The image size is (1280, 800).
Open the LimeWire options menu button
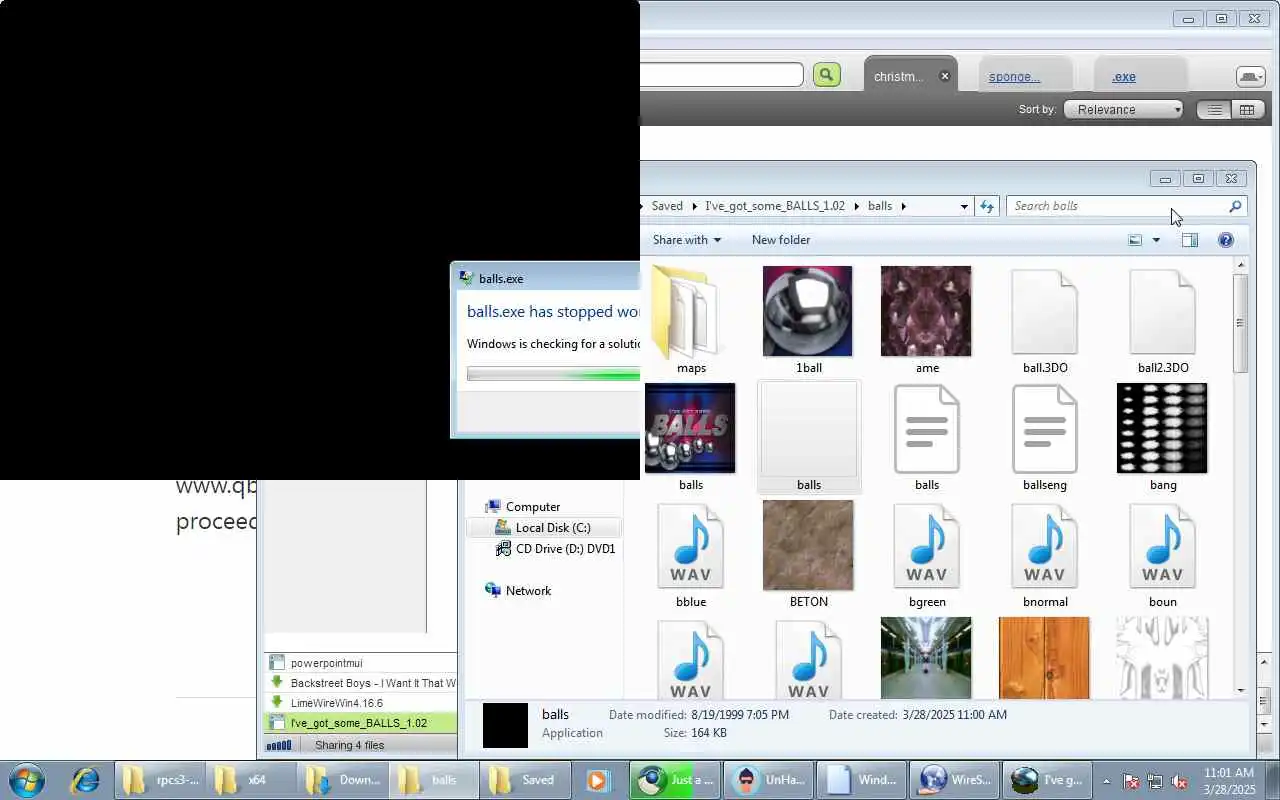[x=1251, y=76]
